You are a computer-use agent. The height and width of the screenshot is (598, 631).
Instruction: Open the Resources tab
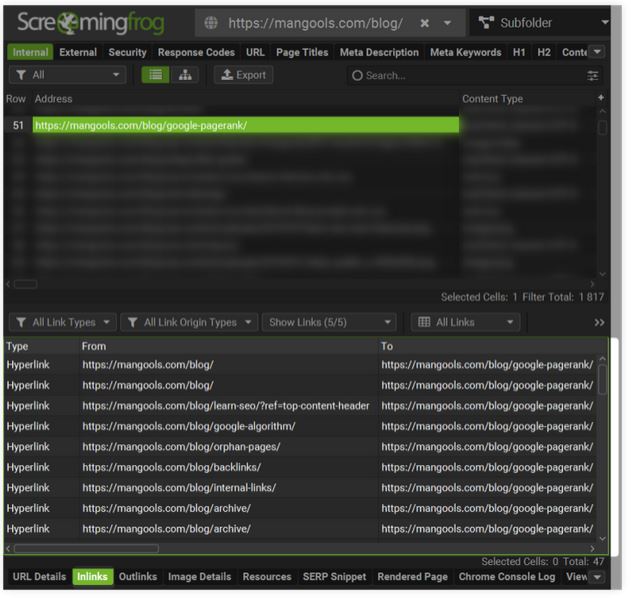(267, 577)
